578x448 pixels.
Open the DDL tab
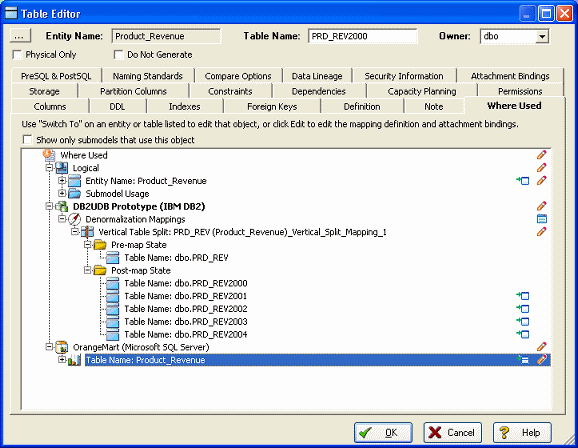[117, 107]
